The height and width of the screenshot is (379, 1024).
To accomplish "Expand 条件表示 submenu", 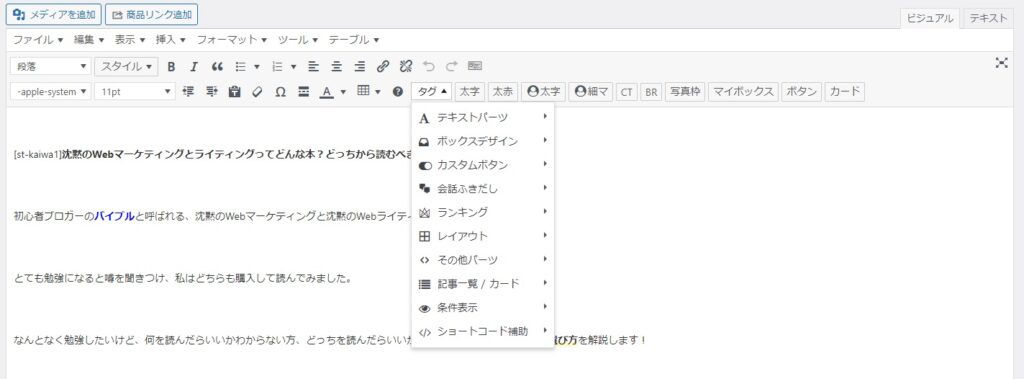I will point(483,307).
